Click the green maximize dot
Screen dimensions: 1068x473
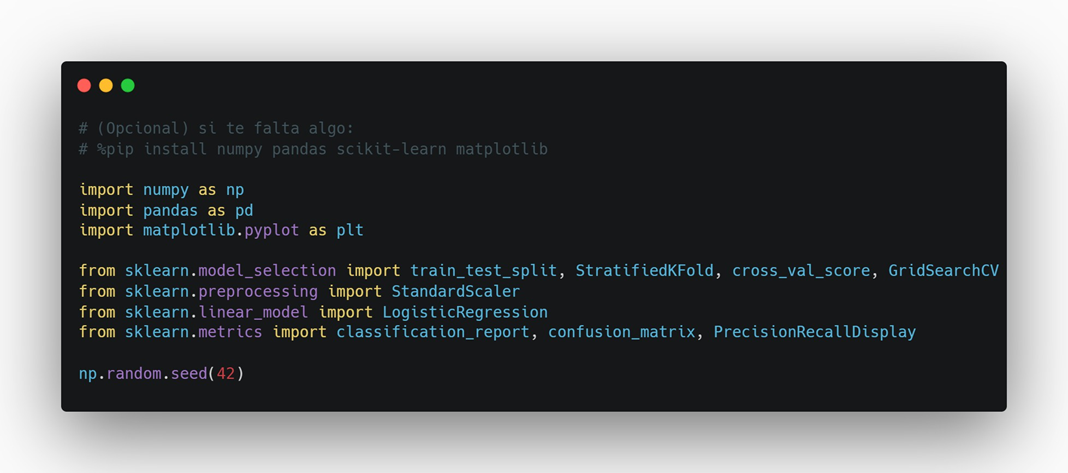click(128, 86)
